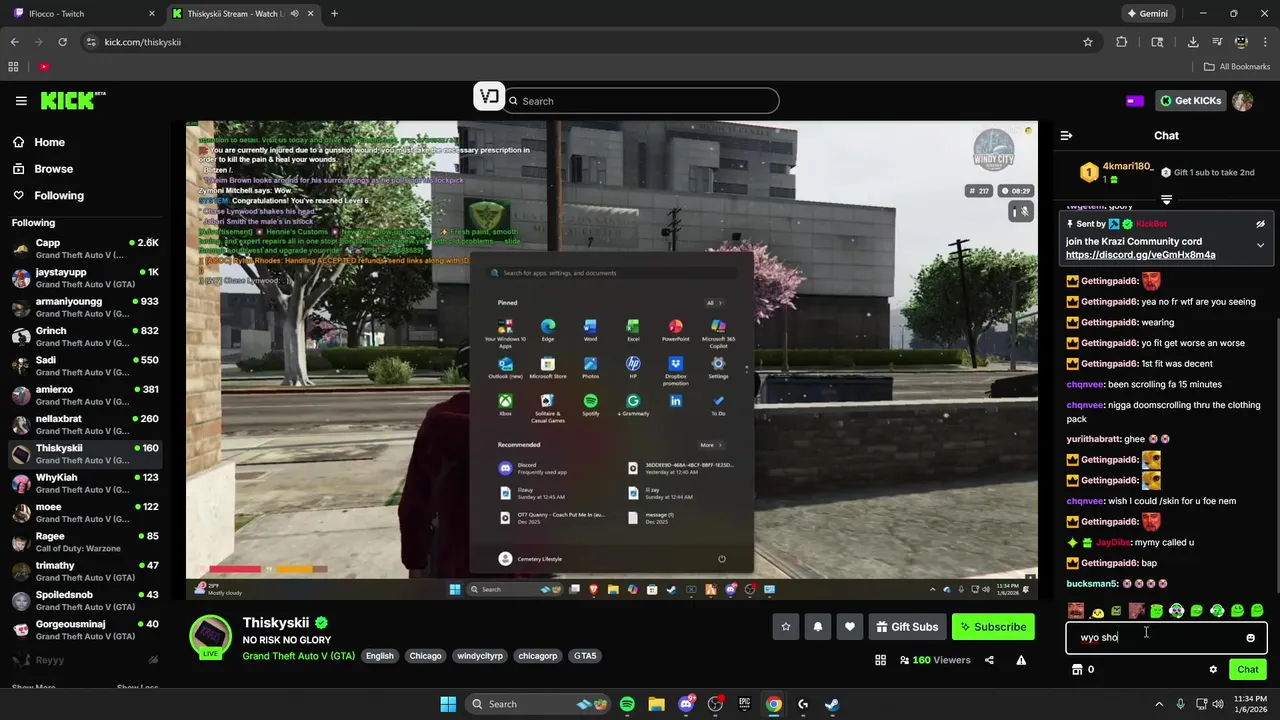
Task: Subscribe to Thiskyskii channel
Action: 993,627
